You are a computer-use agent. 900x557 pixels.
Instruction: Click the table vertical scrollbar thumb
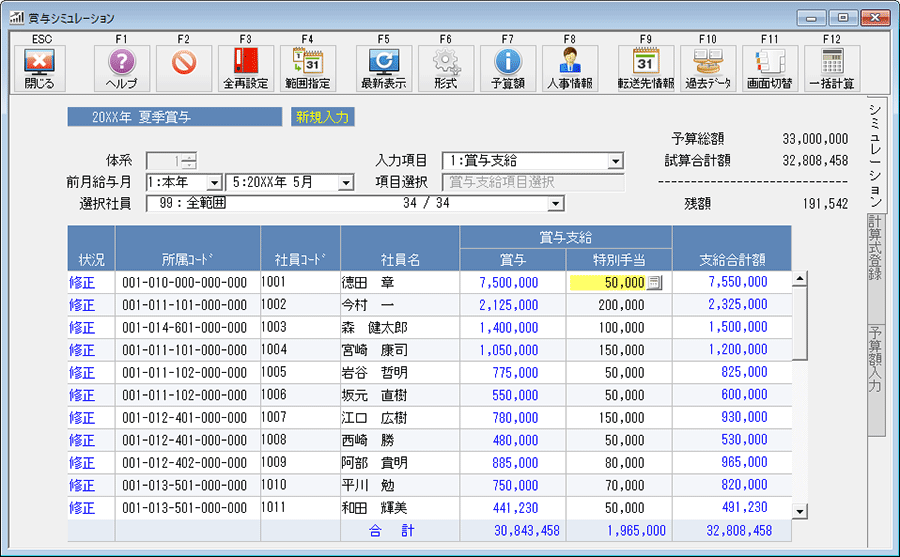(x=800, y=323)
